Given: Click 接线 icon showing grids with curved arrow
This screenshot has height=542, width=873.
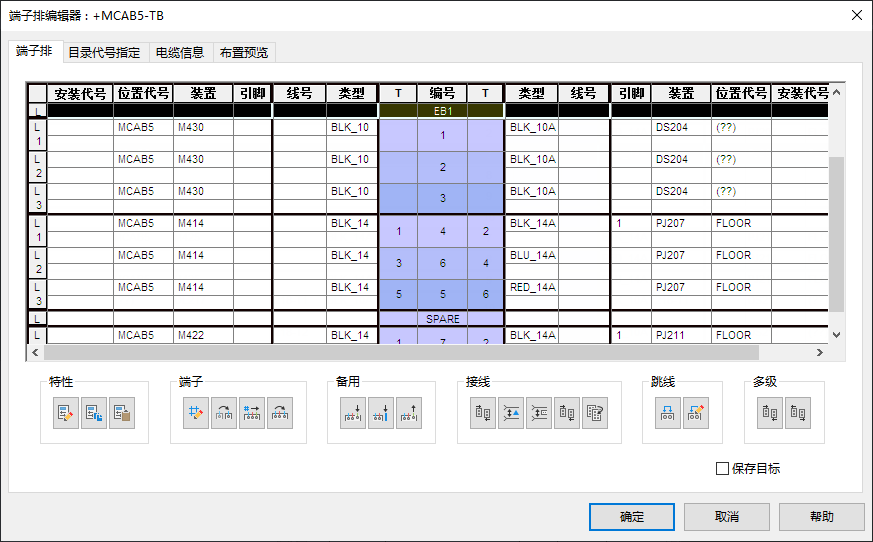Looking at the screenshot, I should [595, 413].
